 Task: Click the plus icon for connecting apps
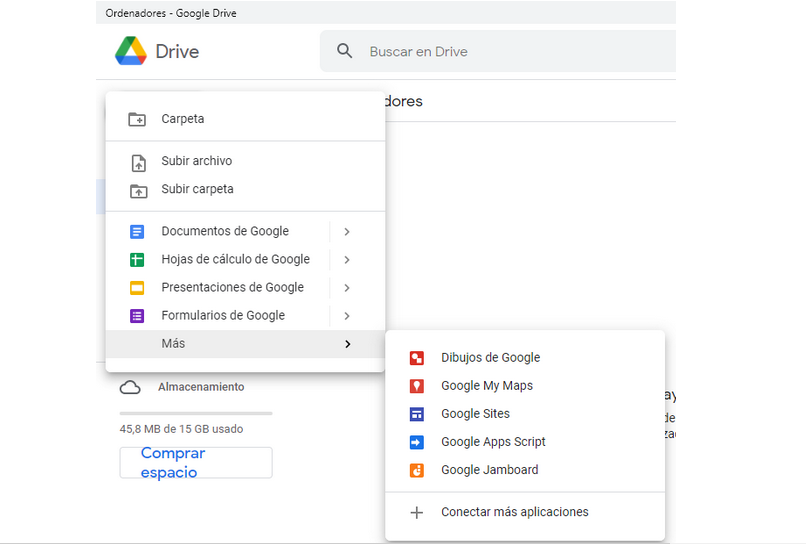pyautogui.click(x=417, y=512)
